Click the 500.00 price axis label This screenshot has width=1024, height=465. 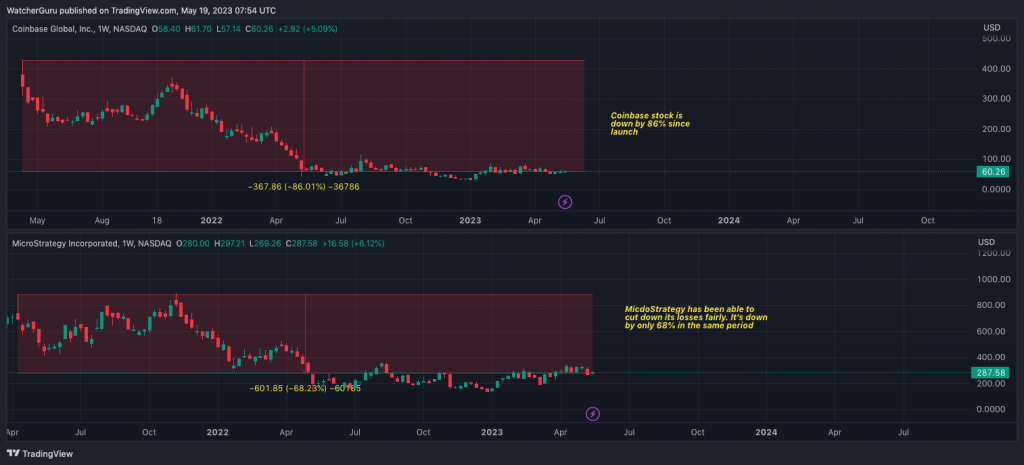[x=996, y=39]
